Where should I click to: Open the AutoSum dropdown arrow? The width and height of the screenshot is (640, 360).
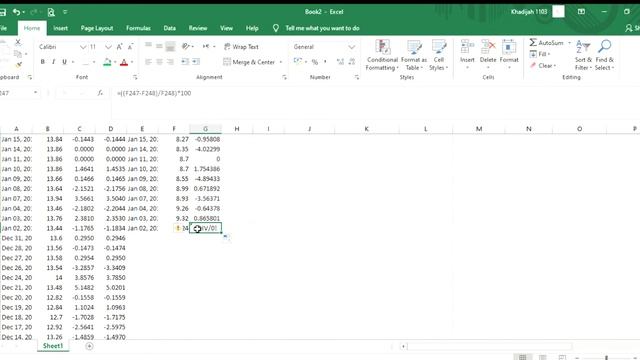pyautogui.click(x=569, y=43)
